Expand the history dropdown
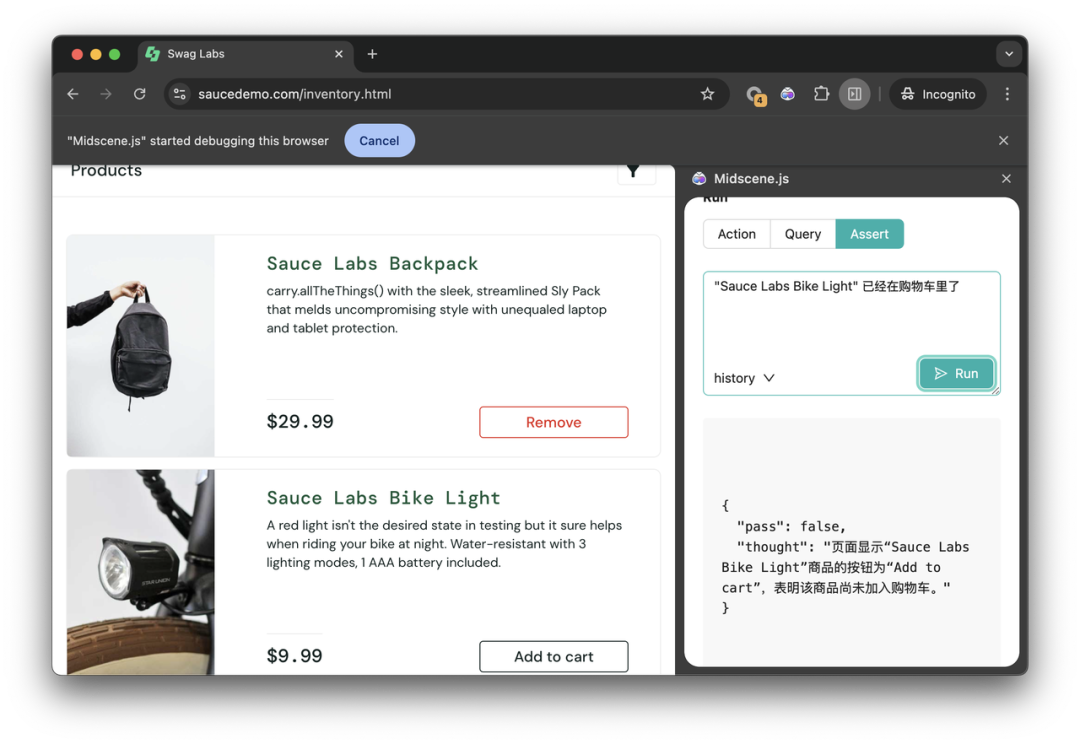This screenshot has height=744, width=1080. (x=744, y=378)
